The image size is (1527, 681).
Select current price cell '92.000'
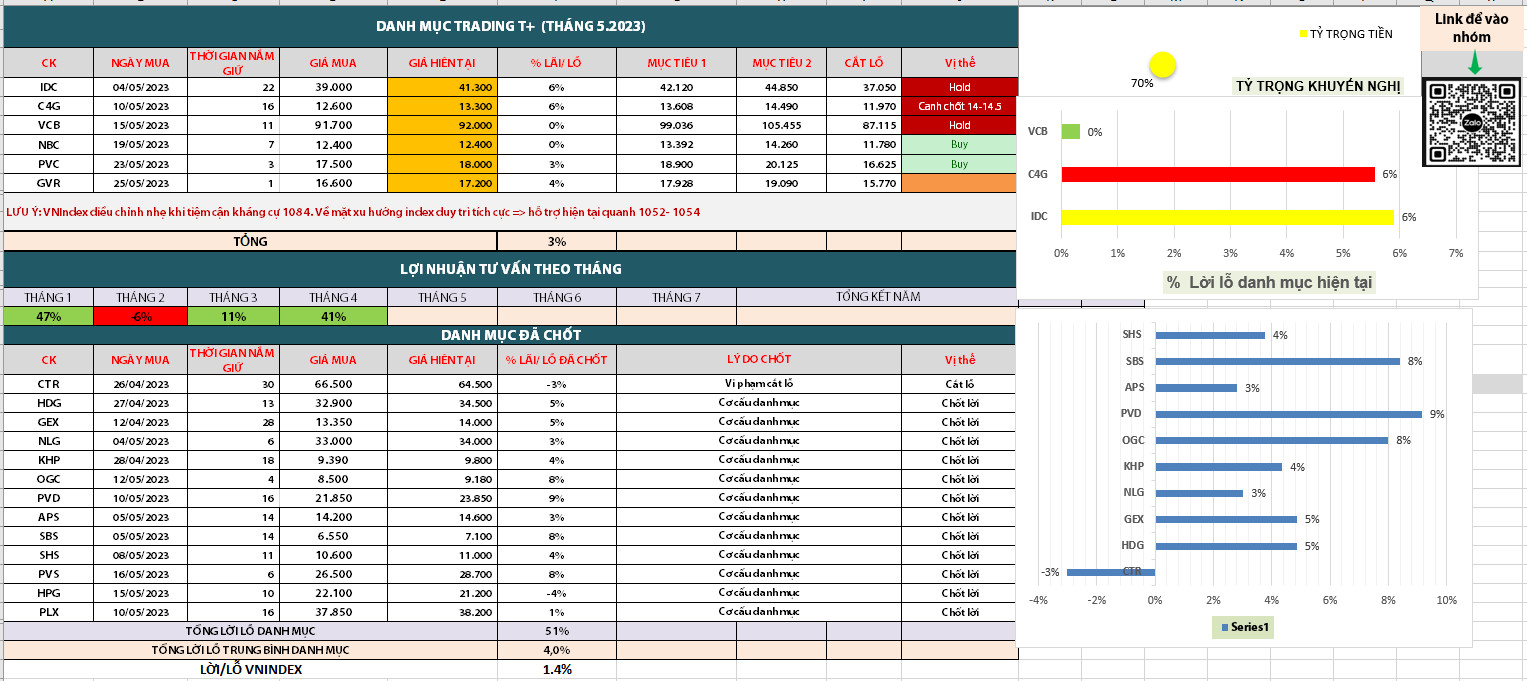[x=442, y=125]
